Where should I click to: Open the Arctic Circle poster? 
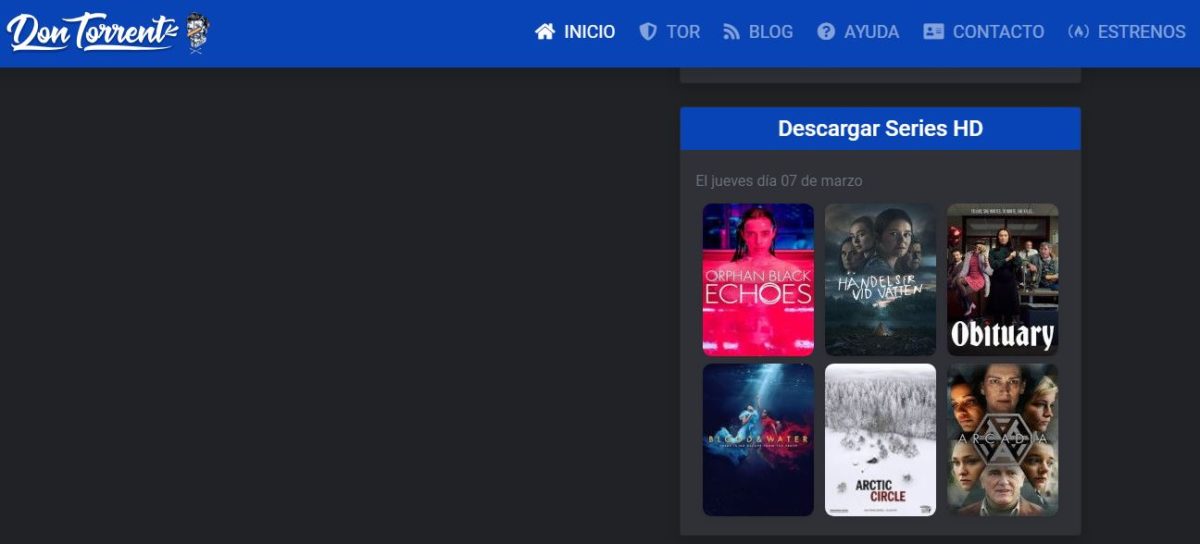[x=880, y=440]
